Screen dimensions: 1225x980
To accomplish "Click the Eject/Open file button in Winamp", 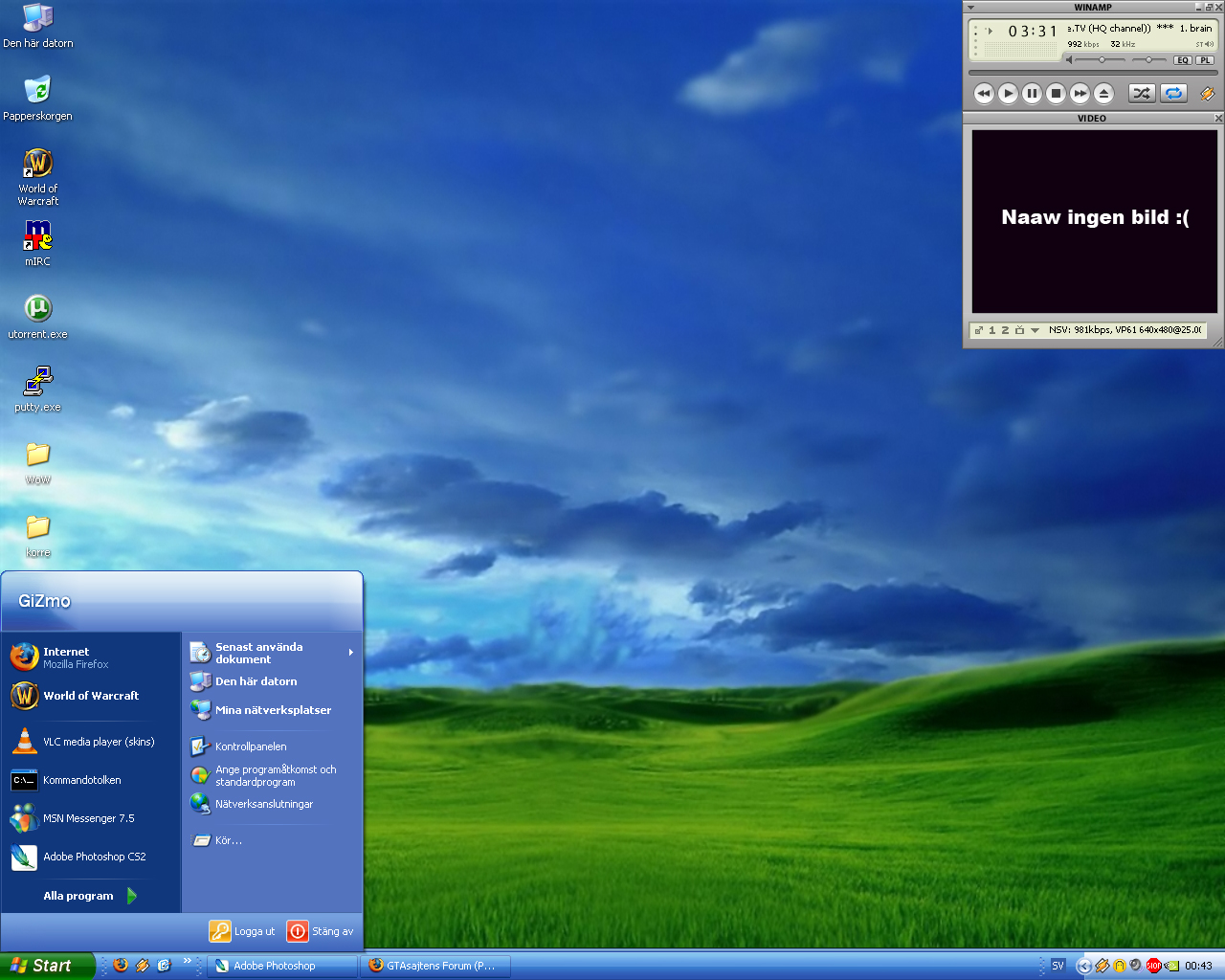I will [1103, 93].
